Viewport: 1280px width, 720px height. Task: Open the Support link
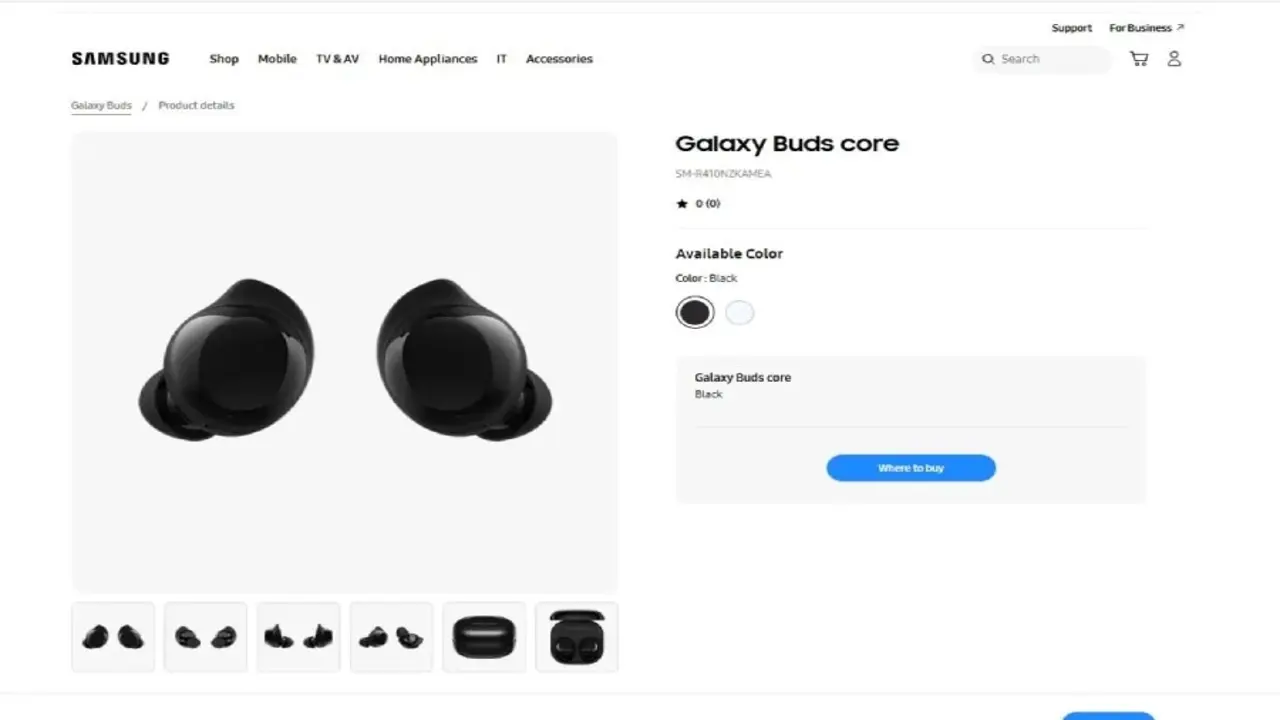1072,28
